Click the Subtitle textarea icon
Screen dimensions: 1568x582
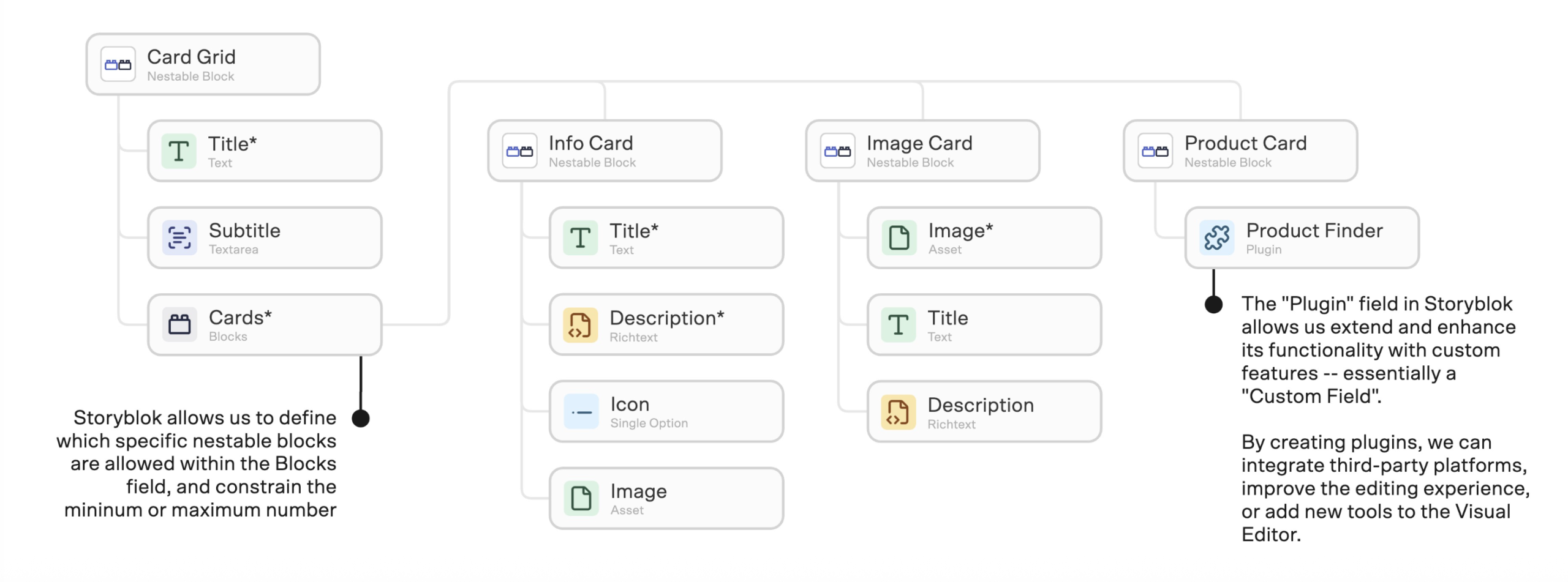179,237
